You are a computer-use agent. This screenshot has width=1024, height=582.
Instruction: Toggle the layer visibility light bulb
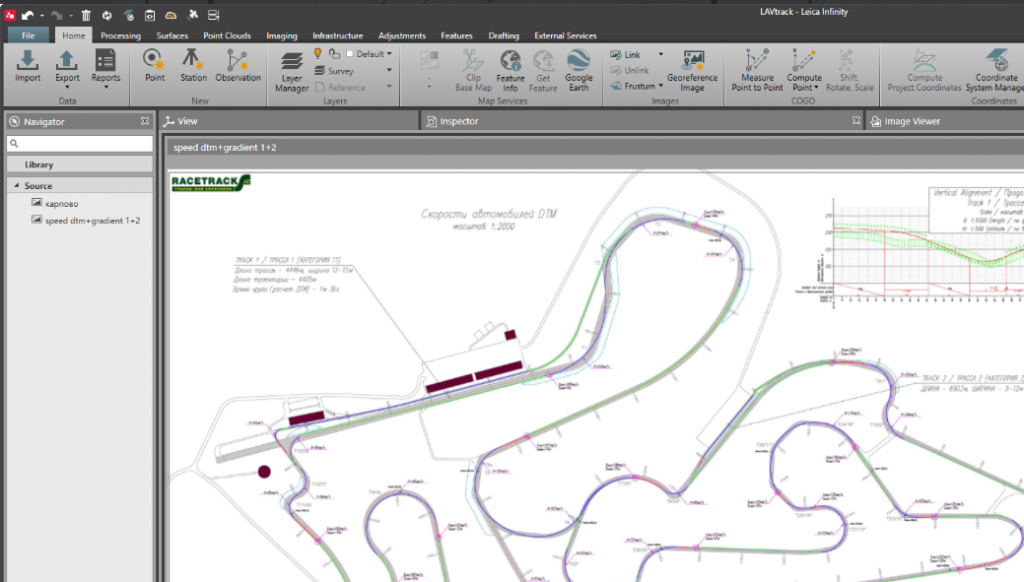318,53
